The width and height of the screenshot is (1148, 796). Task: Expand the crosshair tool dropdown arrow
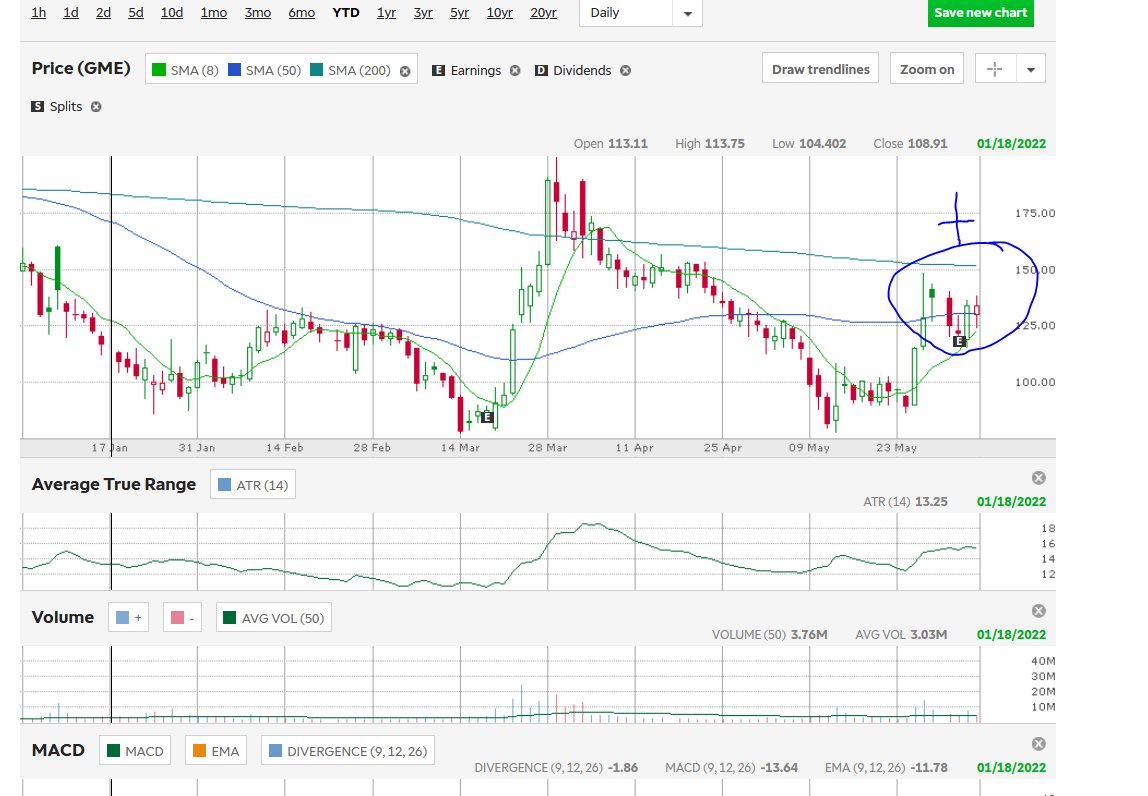click(1031, 70)
